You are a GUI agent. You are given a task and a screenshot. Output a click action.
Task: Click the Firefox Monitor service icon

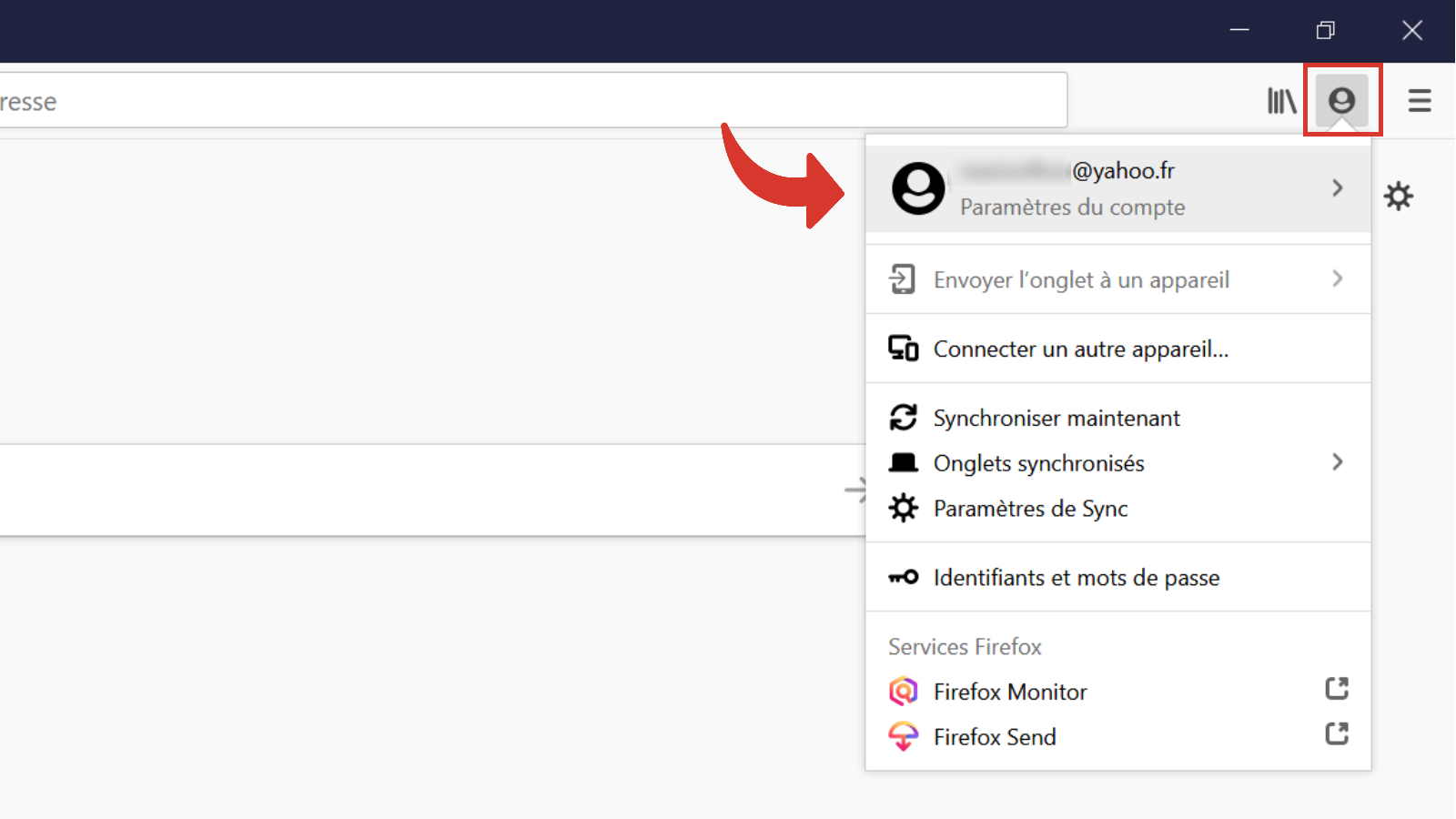click(x=903, y=691)
